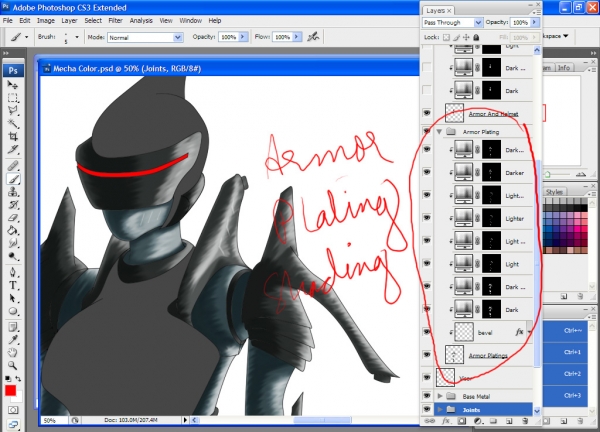
Task: Click the document zoom percentage field
Action: click(54, 420)
